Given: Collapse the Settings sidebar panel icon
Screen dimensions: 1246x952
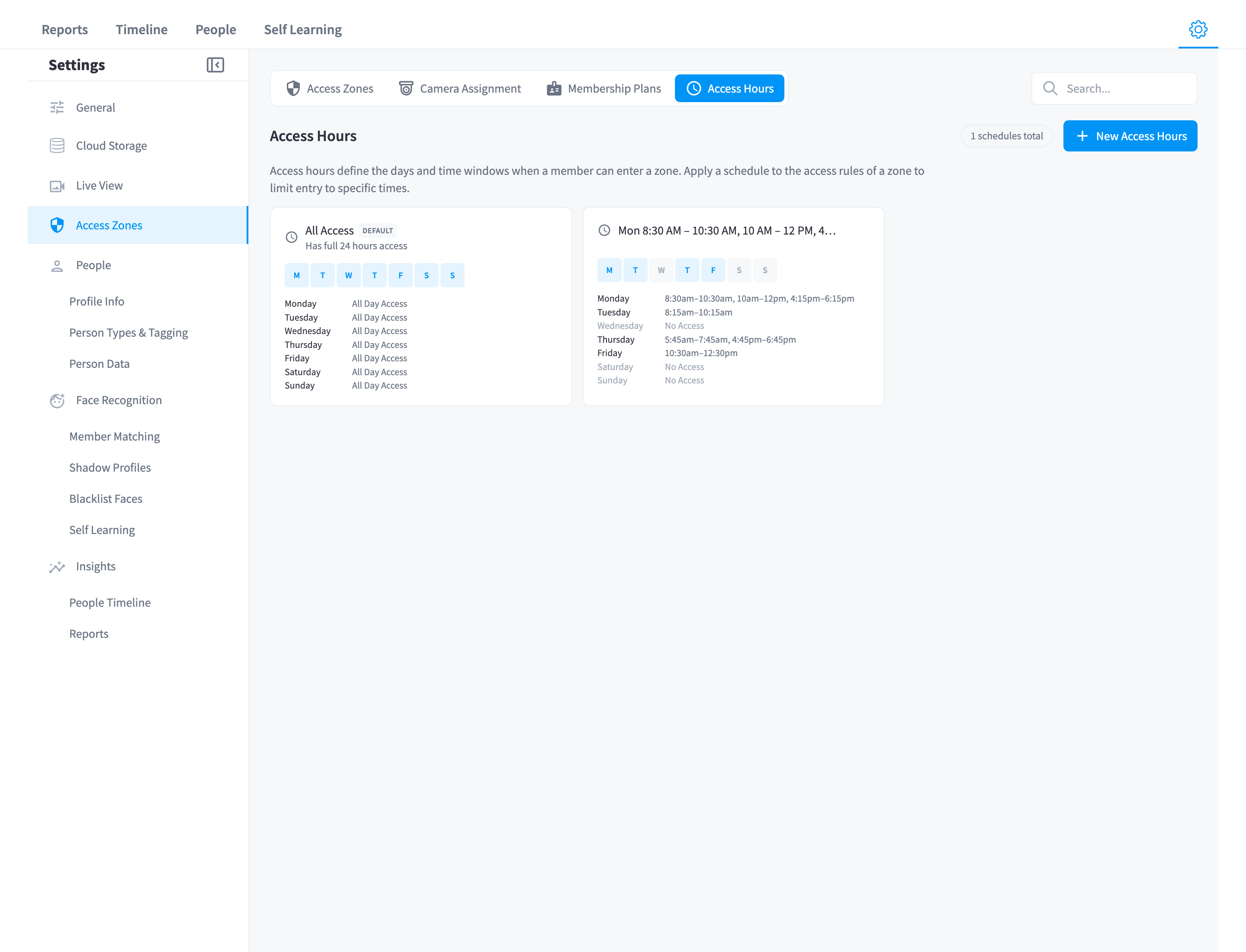Looking at the screenshot, I should pos(215,65).
